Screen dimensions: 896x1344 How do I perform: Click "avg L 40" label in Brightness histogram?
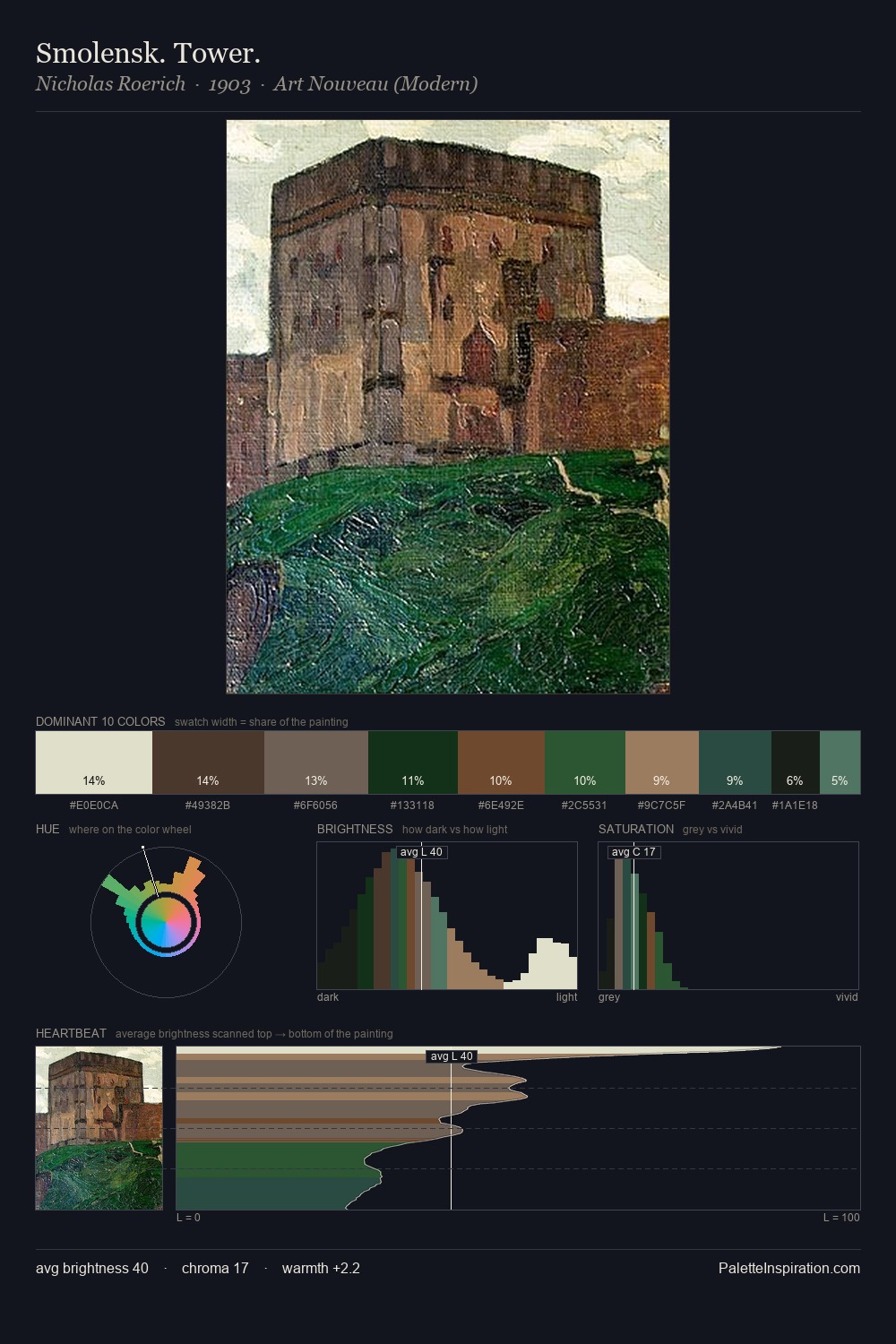click(x=421, y=852)
